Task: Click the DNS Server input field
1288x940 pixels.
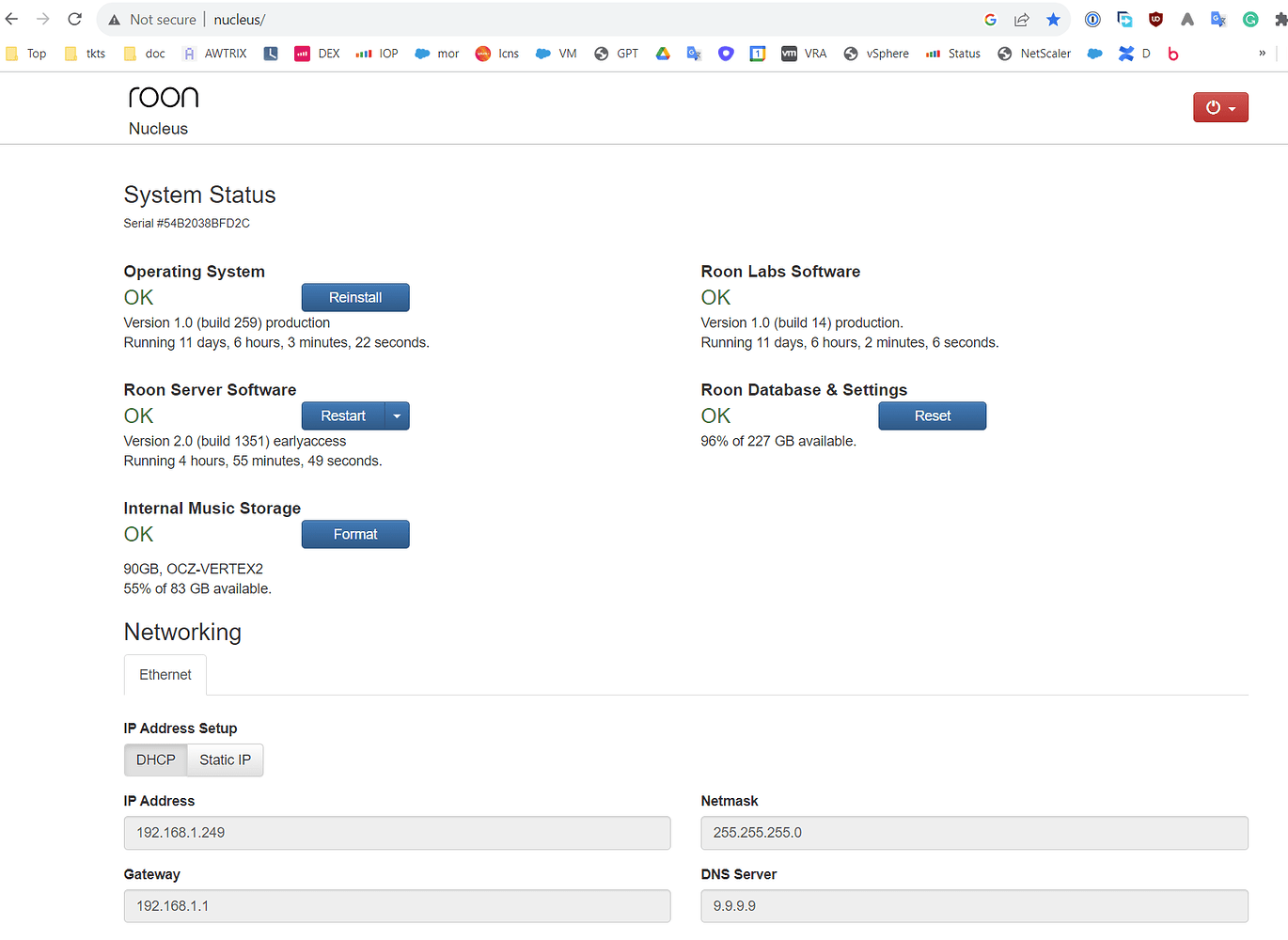Action: (974, 905)
